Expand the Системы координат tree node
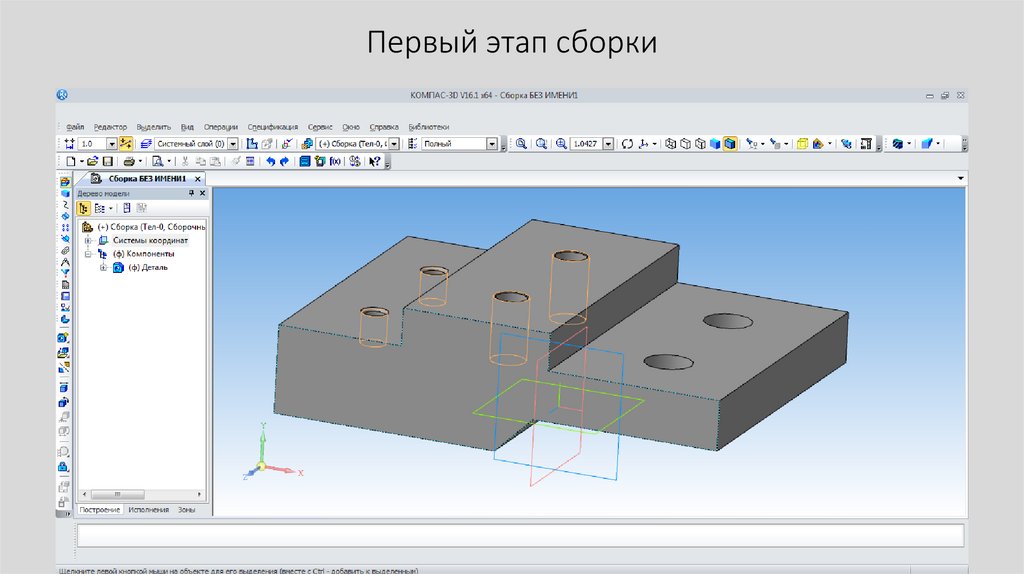Viewport: 1024px width, 574px height. point(88,240)
